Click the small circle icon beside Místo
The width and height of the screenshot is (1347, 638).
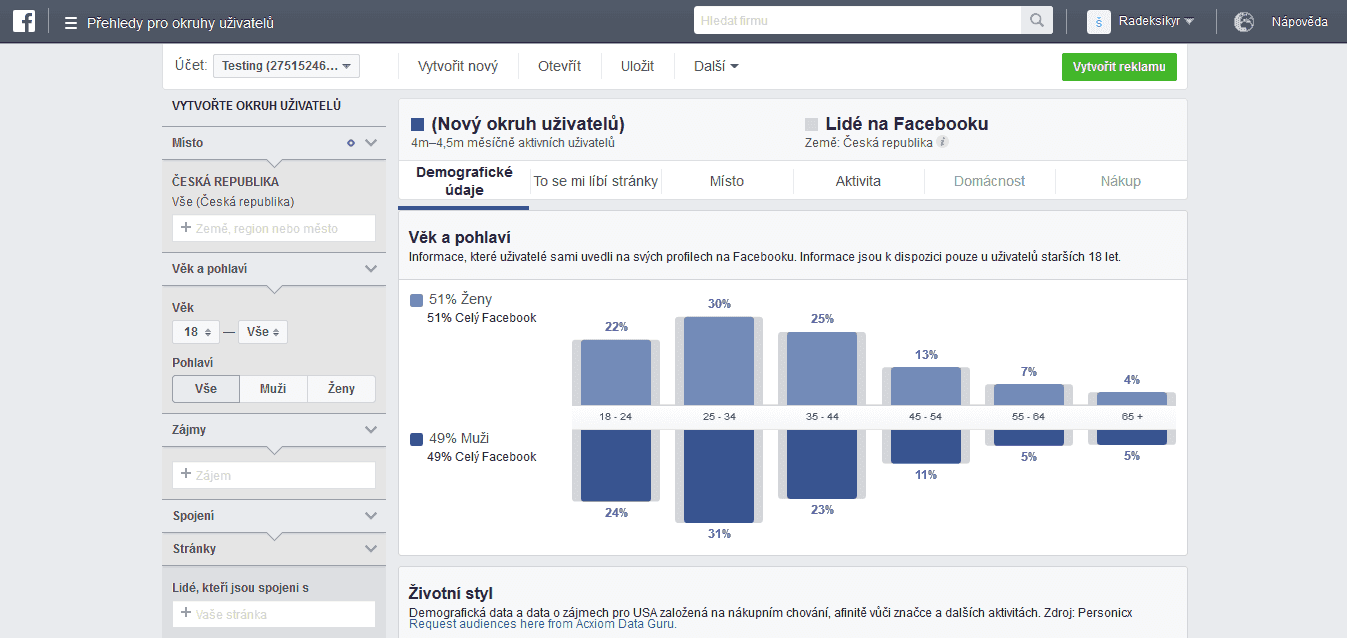pyautogui.click(x=351, y=143)
